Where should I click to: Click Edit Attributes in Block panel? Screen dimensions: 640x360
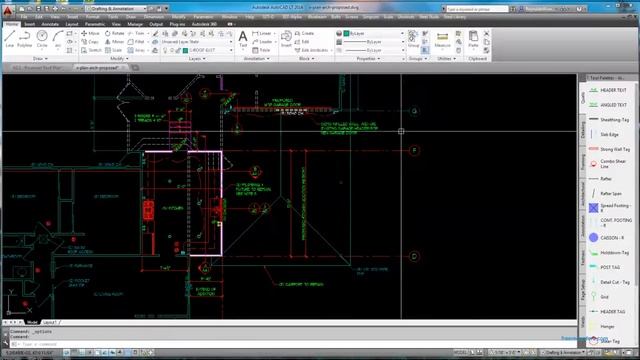(312, 50)
